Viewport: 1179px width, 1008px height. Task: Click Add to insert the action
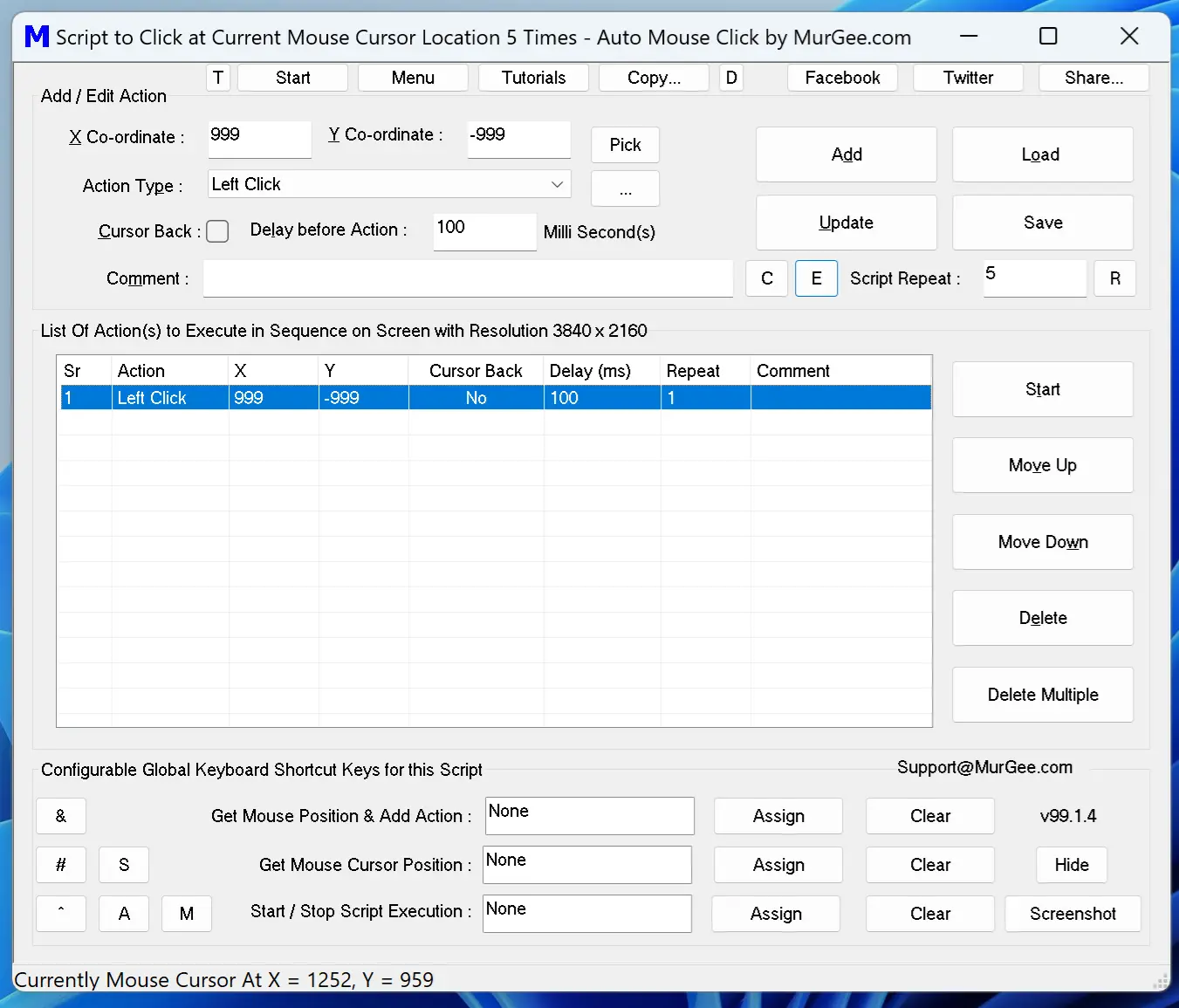pyautogui.click(x=846, y=154)
